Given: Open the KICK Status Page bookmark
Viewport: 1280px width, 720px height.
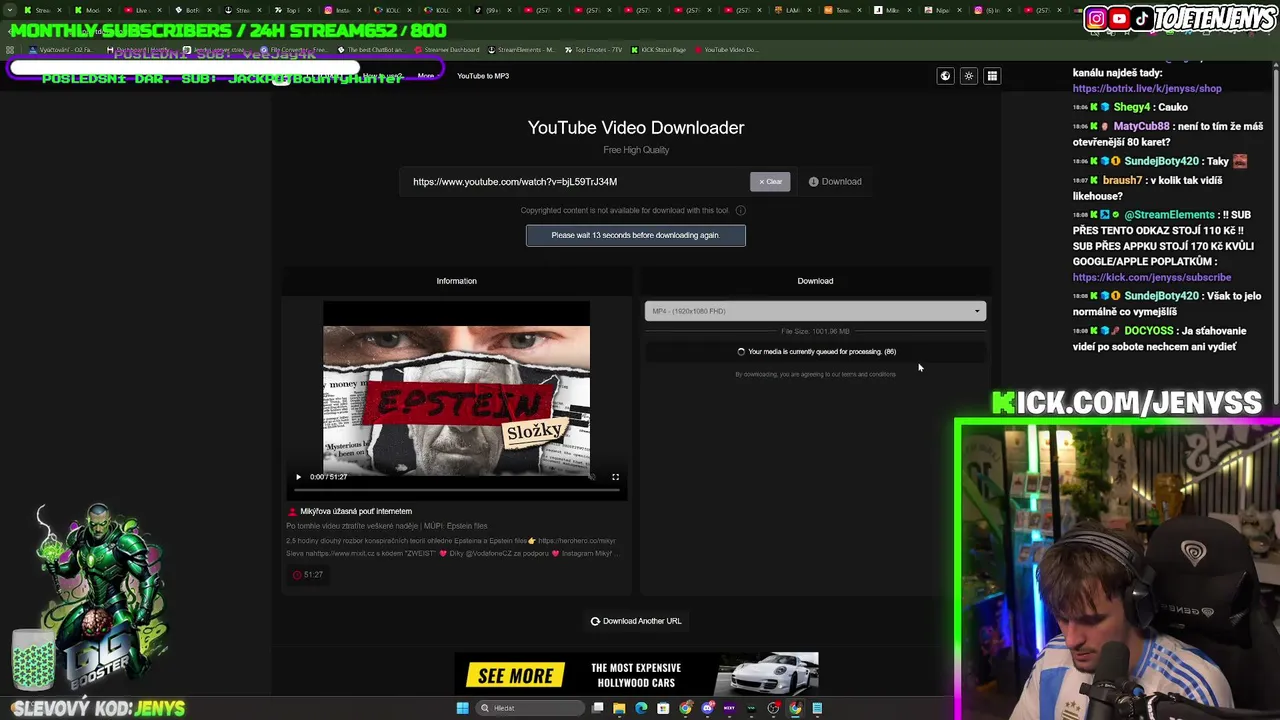Looking at the screenshot, I should (660, 50).
